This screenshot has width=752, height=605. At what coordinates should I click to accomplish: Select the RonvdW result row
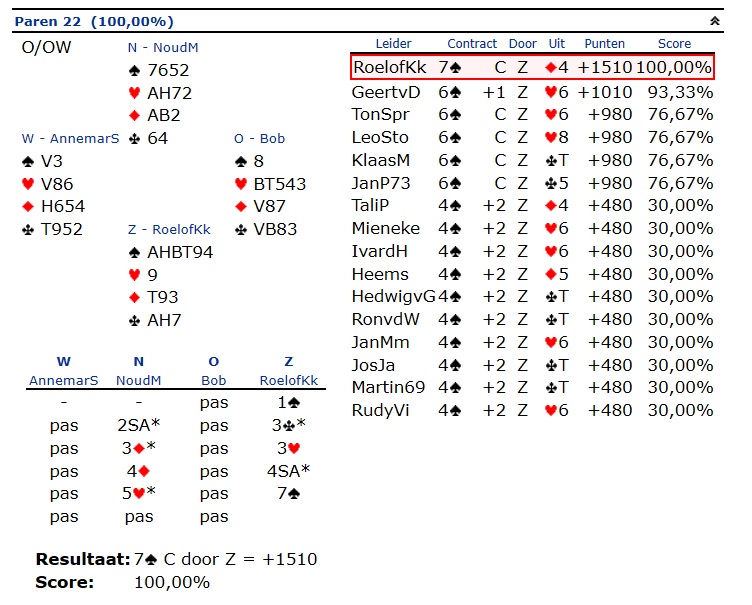[x=532, y=320]
